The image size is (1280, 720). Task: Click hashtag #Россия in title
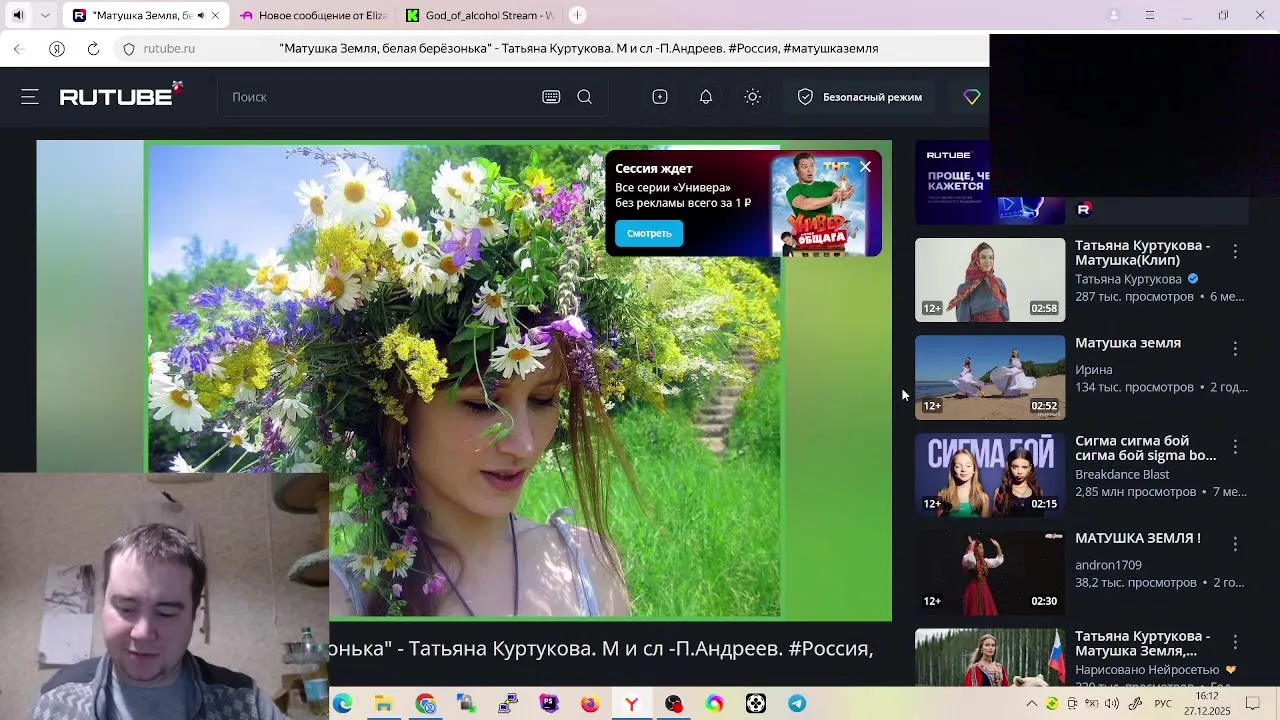[x=831, y=648]
